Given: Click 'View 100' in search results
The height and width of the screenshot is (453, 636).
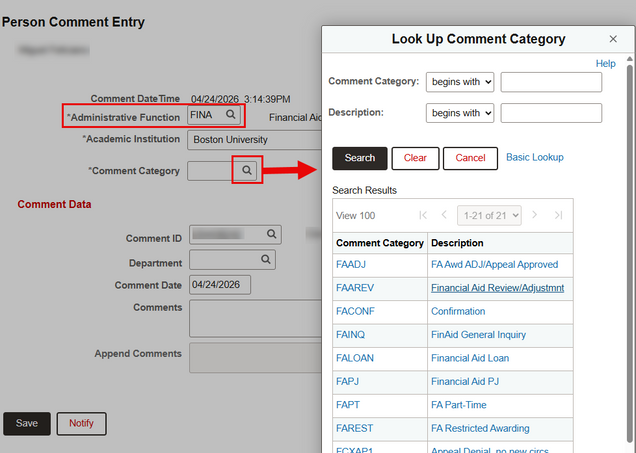Looking at the screenshot, I should coord(355,216).
